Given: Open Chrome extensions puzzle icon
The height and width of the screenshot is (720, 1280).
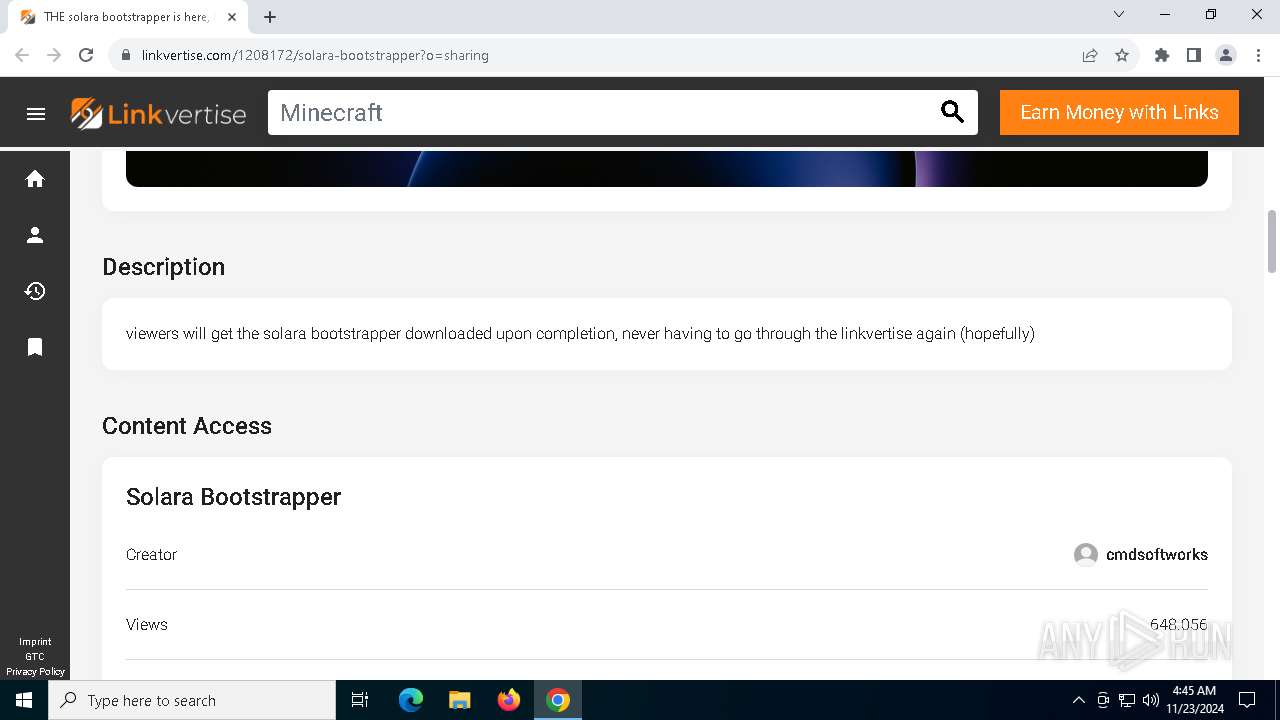Looking at the screenshot, I should pos(1162,55).
